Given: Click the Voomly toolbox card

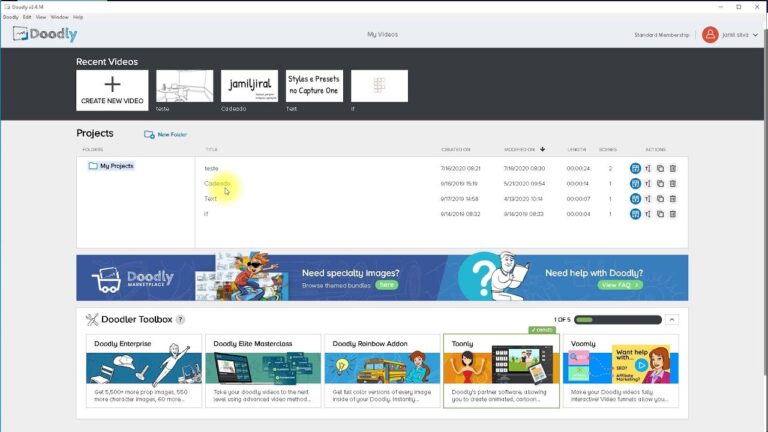Looking at the screenshot, I should tap(621, 371).
